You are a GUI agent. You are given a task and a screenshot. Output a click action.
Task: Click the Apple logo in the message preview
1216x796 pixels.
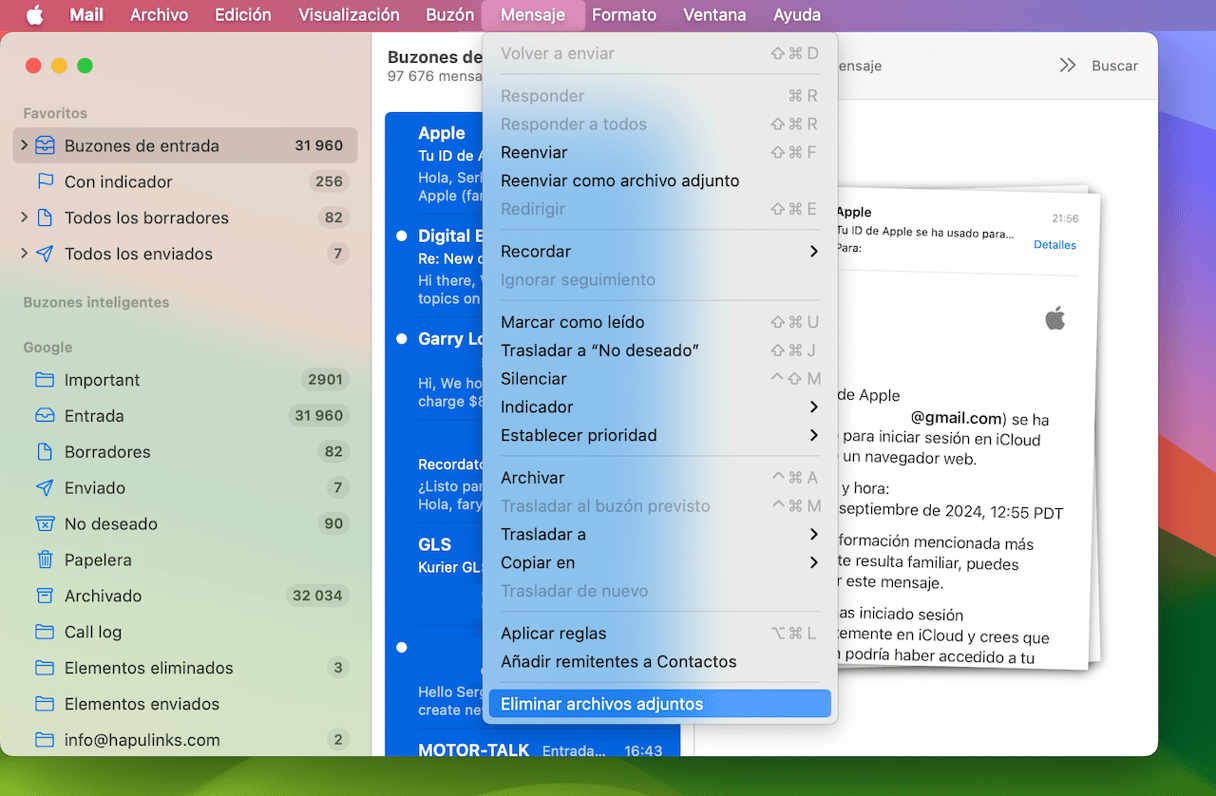1055,319
